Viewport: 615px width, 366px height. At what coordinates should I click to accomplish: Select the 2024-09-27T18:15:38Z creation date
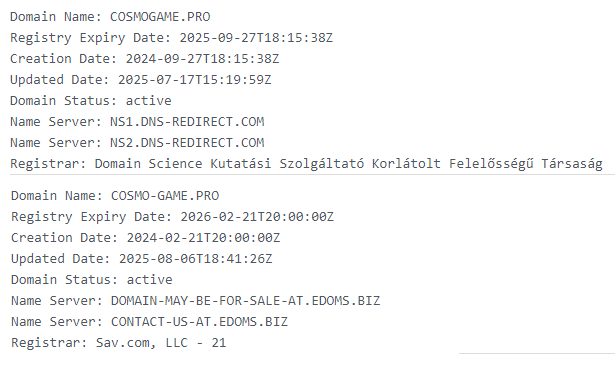tap(202, 59)
